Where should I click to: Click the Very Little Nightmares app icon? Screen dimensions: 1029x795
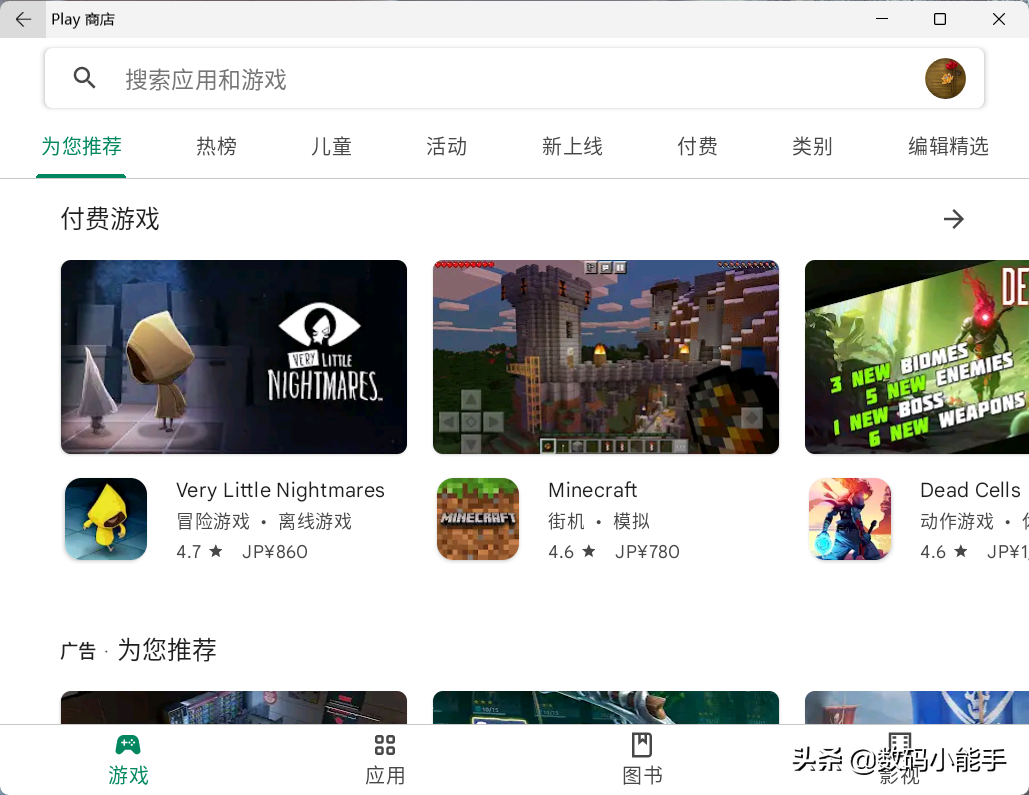[x=106, y=519]
